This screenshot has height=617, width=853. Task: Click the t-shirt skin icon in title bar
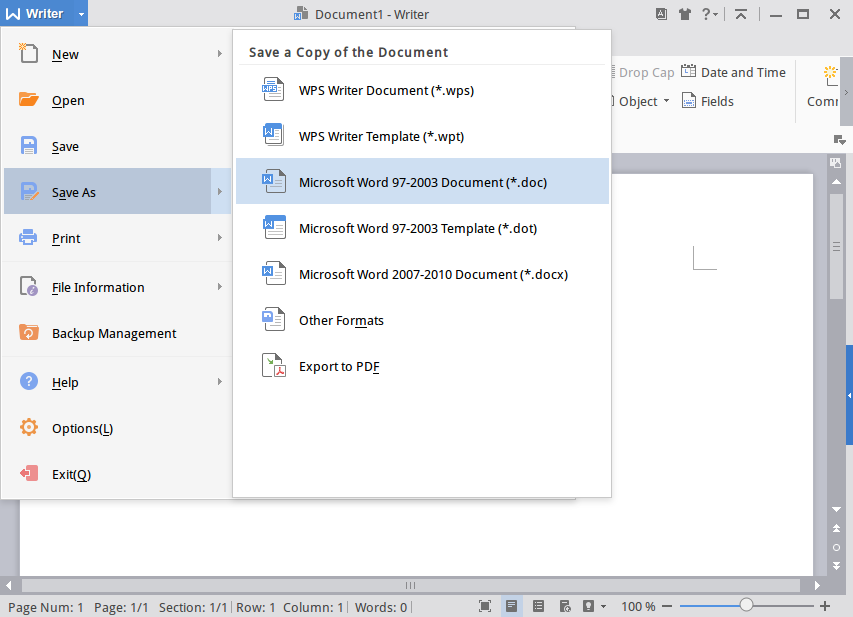tap(684, 14)
